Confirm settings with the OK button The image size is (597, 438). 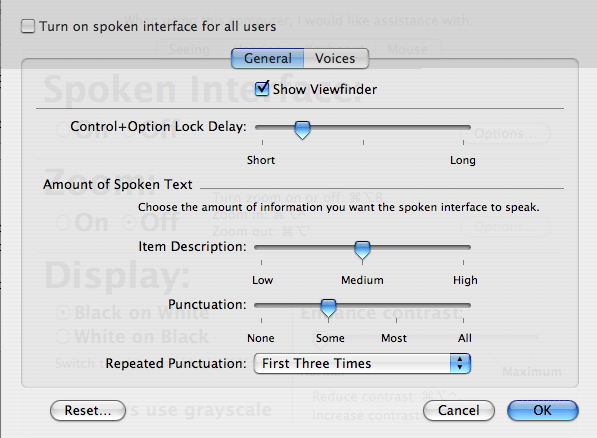(543, 410)
